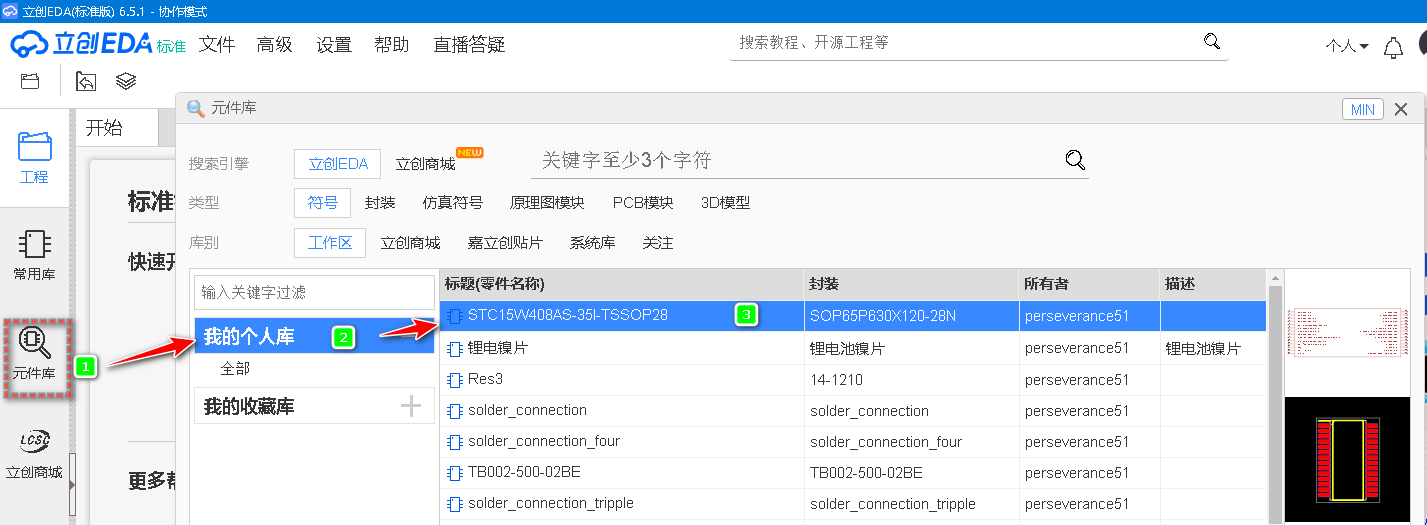The image size is (1427, 525).
Task: Focus the keyword search field 关键字至少3个字符
Action: [x=795, y=160]
